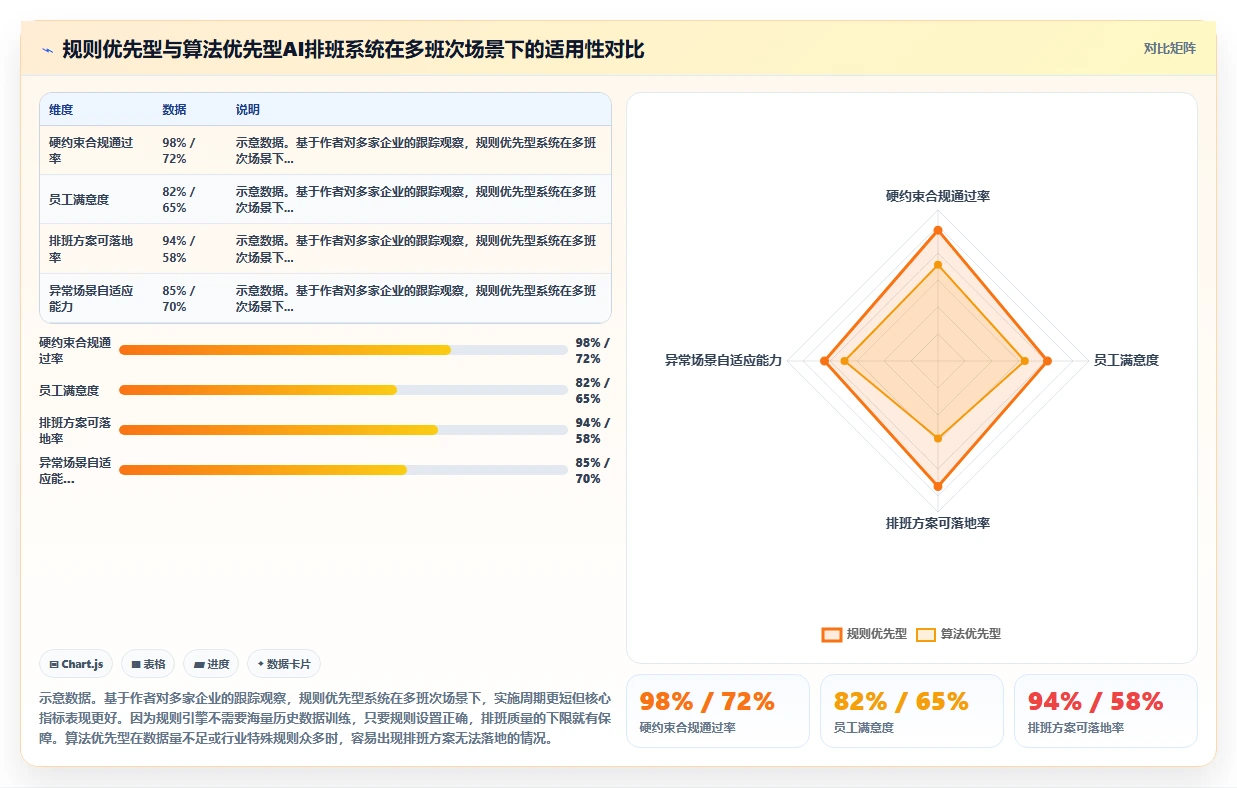Click the 排班方案可落地率 progress bar

coord(343,430)
